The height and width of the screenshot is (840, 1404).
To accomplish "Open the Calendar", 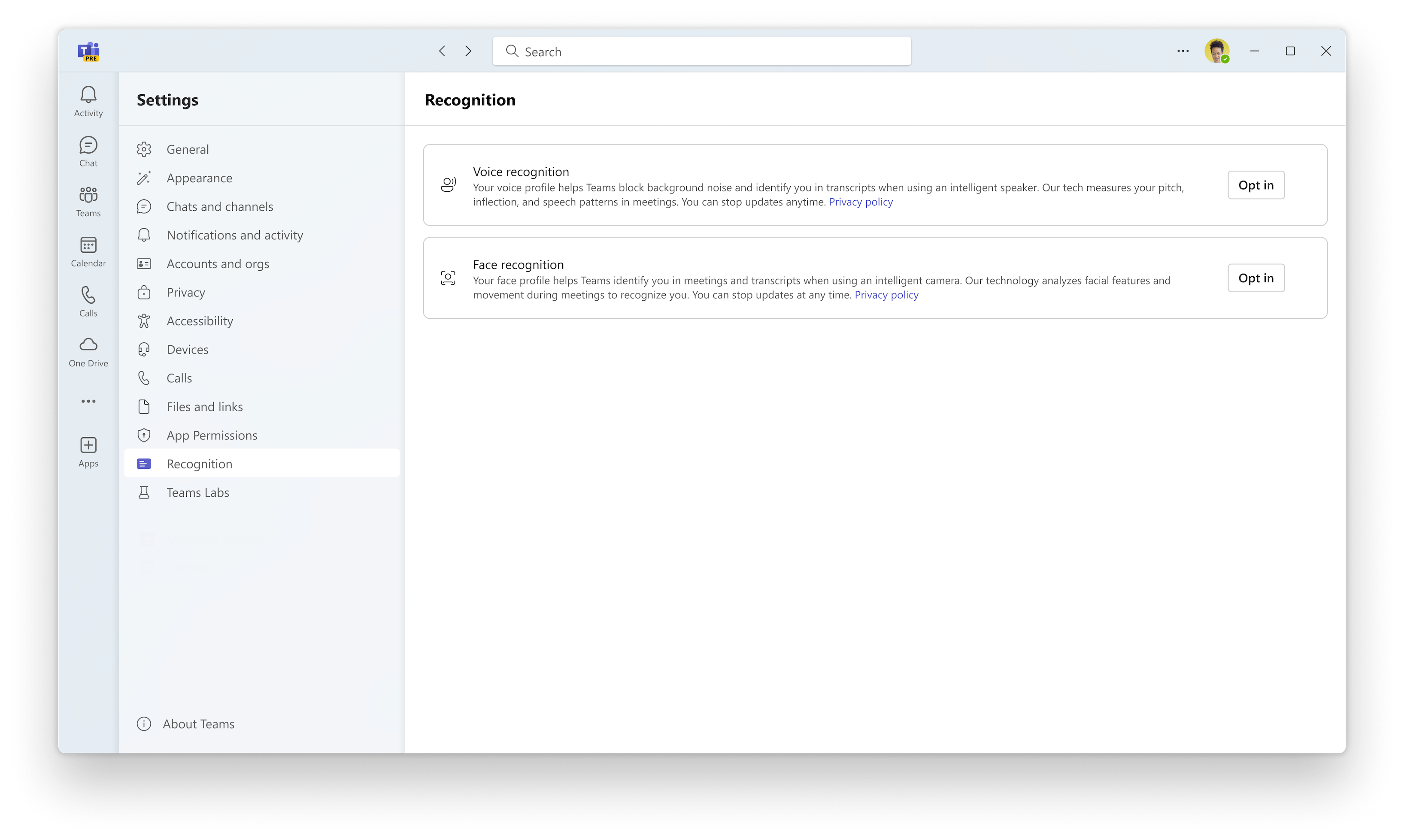I will 88,250.
